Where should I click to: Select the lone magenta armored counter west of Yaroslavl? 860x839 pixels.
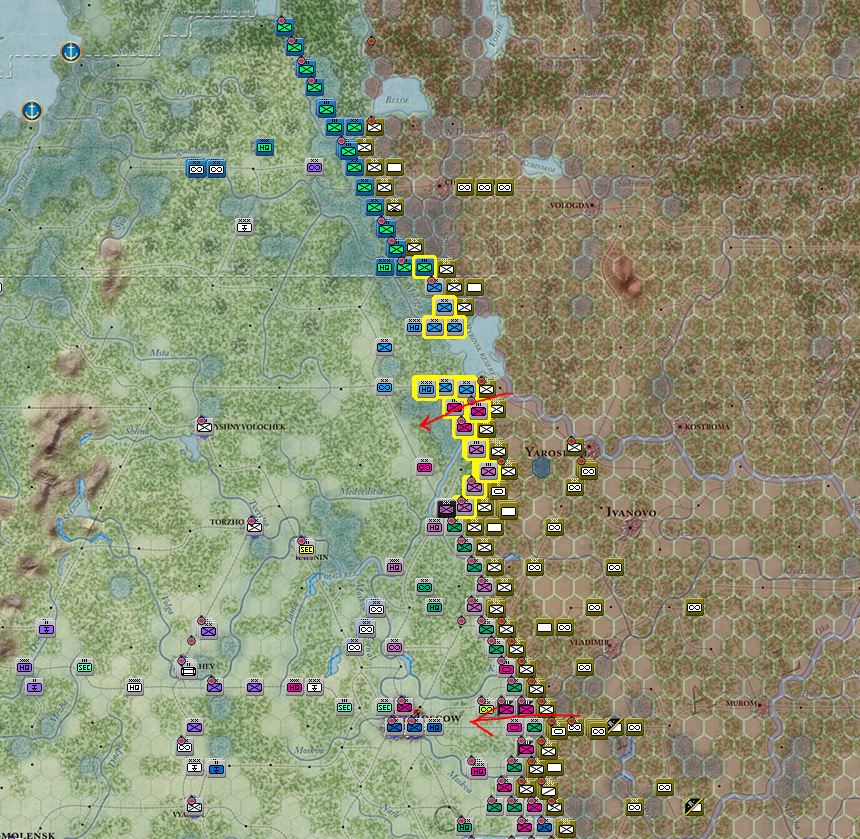[425, 467]
